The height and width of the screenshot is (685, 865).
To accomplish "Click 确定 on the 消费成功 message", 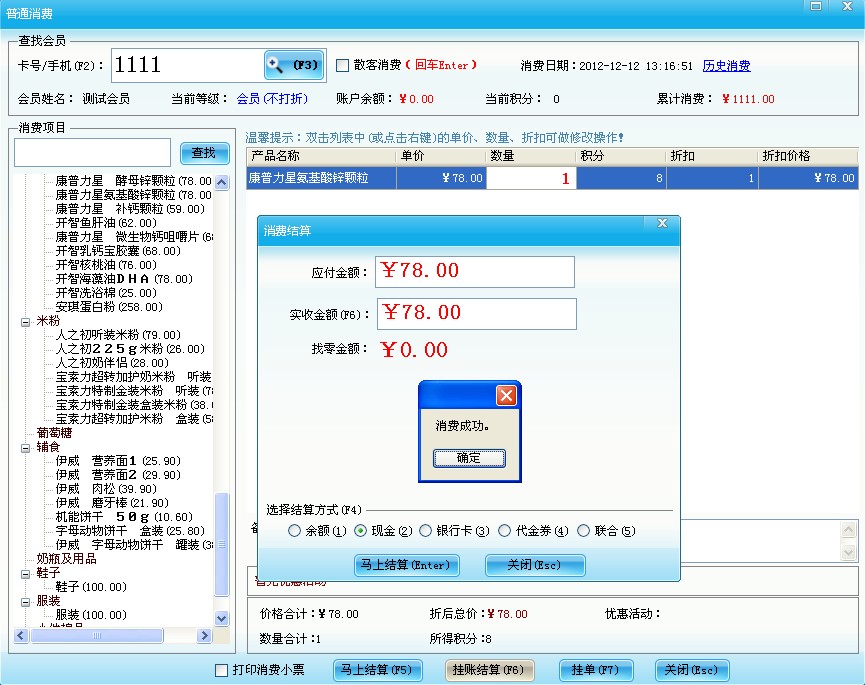I will click(469, 458).
